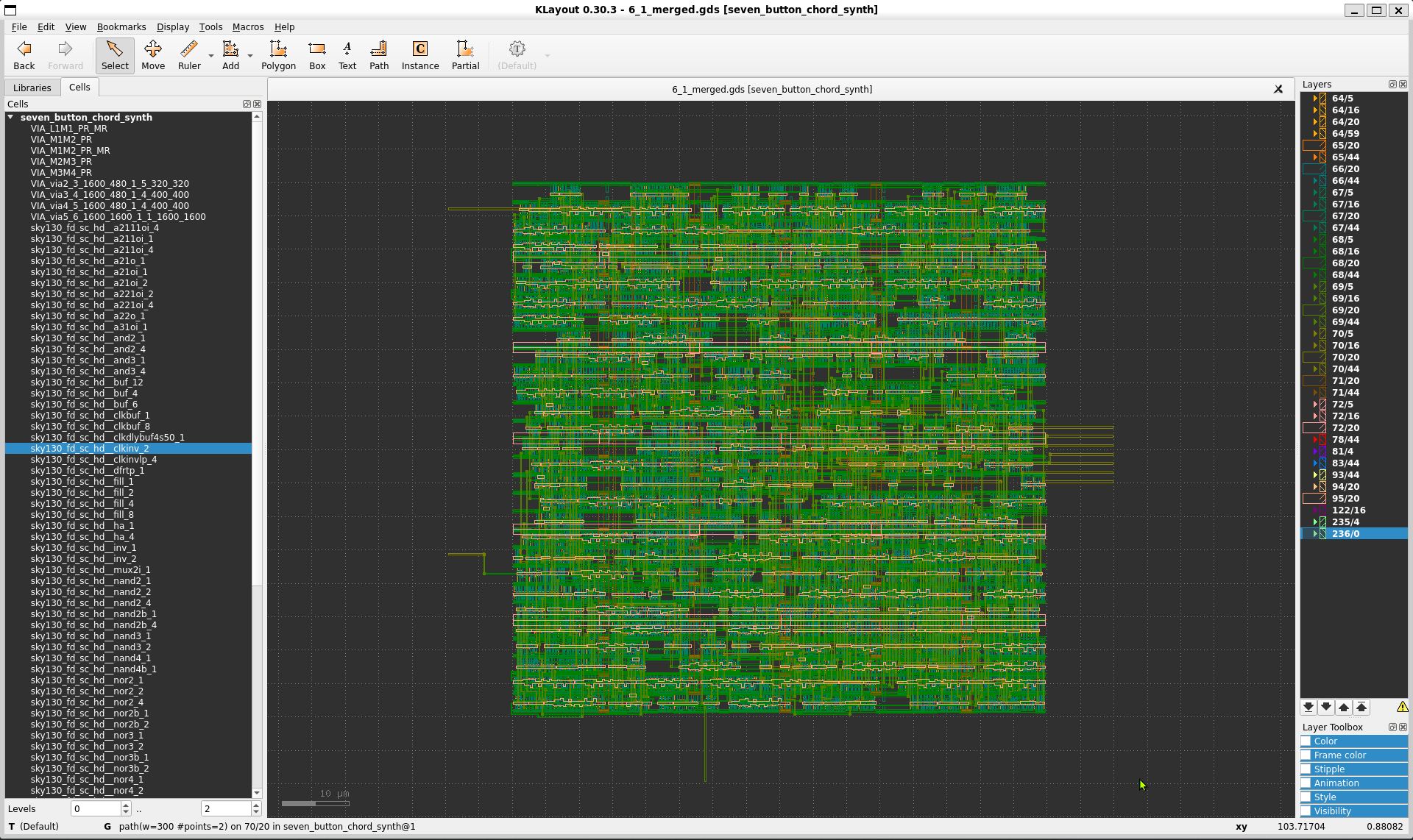The height and width of the screenshot is (840, 1413).
Task: Select the Ruler tool
Action: click(x=189, y=55)
